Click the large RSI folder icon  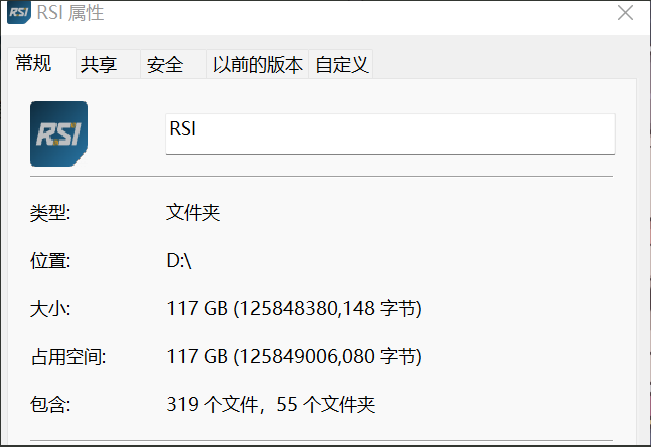(x=59, y=134)
